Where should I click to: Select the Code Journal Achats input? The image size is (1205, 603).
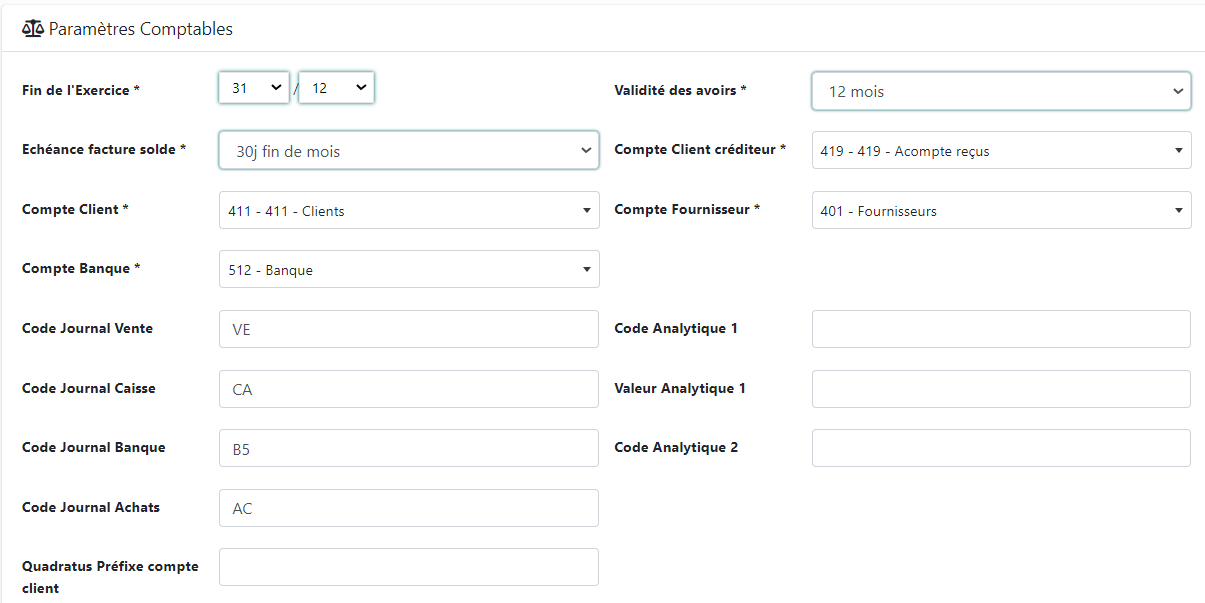point(408,508)
